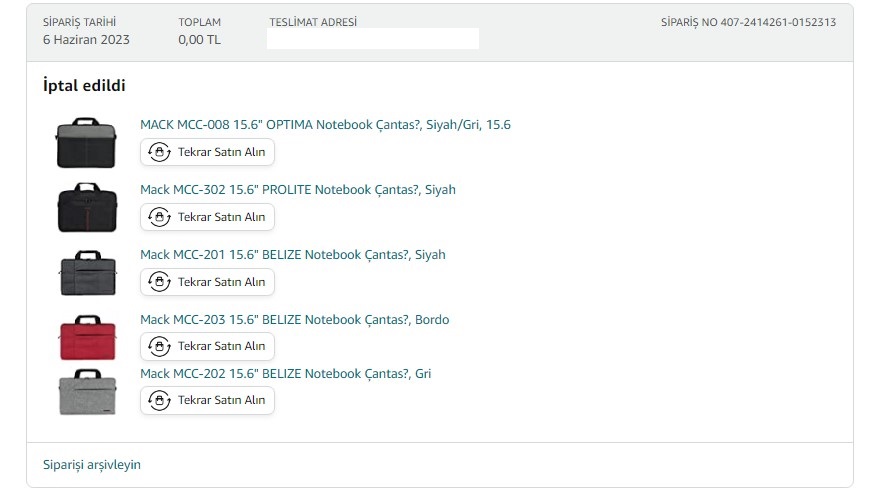
Task: Open Mack MCC-201 BELIZE Siyah product link
Action: [293, 255]
